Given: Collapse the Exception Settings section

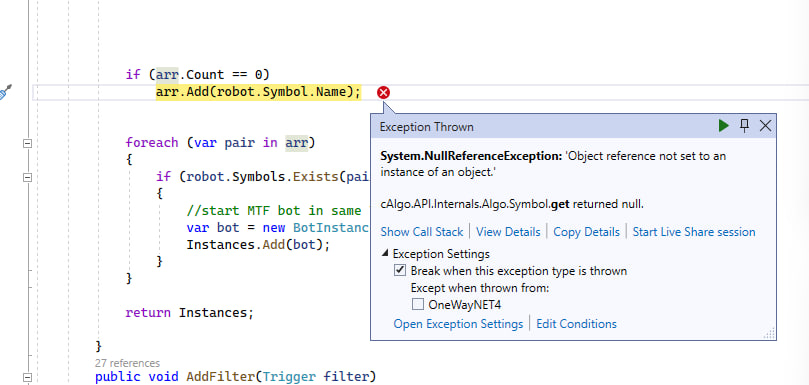Looking at the screenshot, I should tap(385, 254).
